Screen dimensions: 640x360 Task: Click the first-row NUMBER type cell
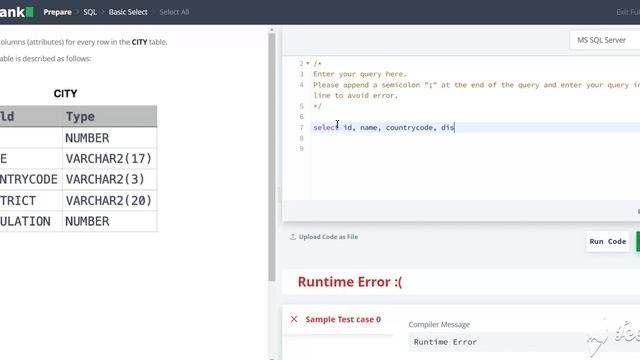click(109, 138)
